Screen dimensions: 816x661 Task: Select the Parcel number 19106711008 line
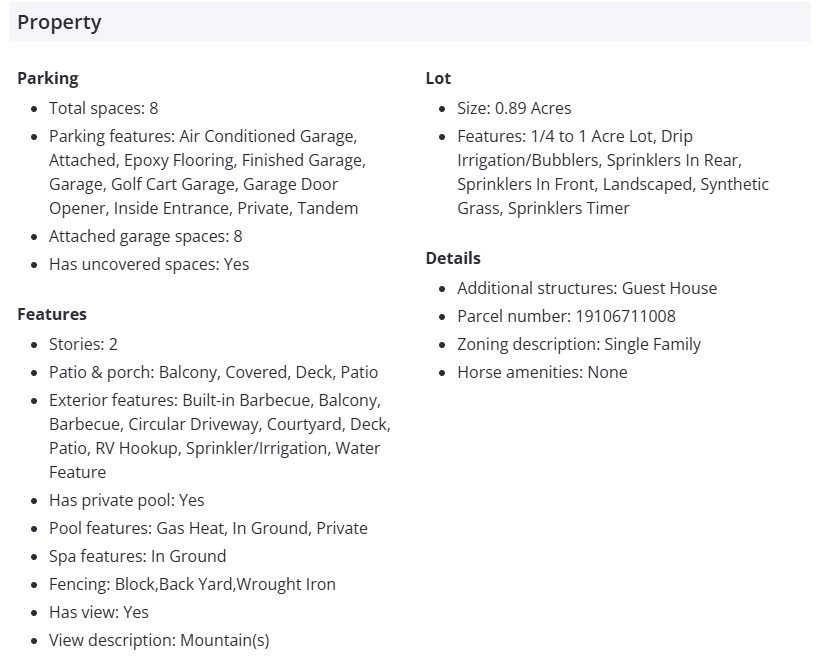(566, 316)
